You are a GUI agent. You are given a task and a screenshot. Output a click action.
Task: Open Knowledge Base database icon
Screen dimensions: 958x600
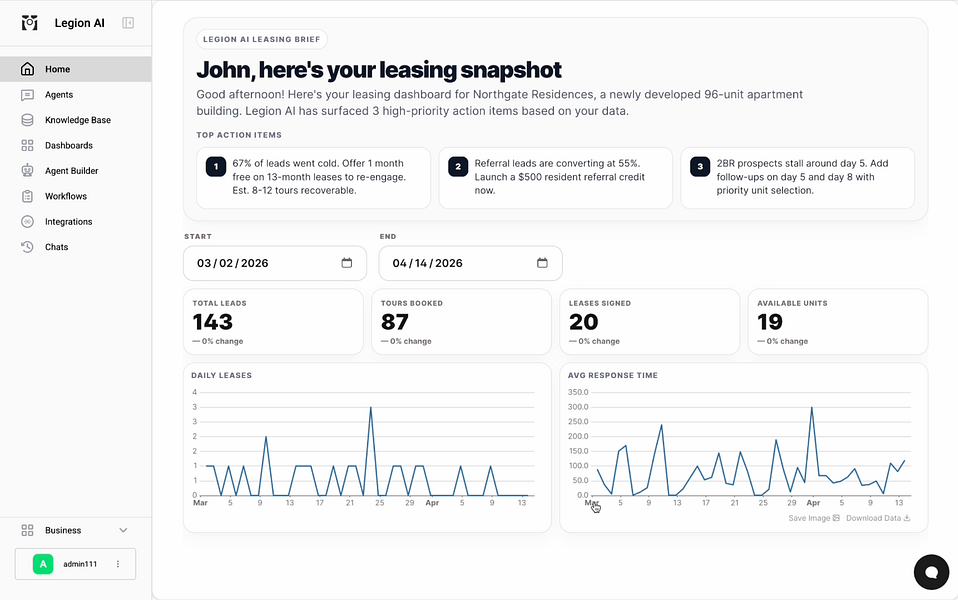[x=27, y=120]
